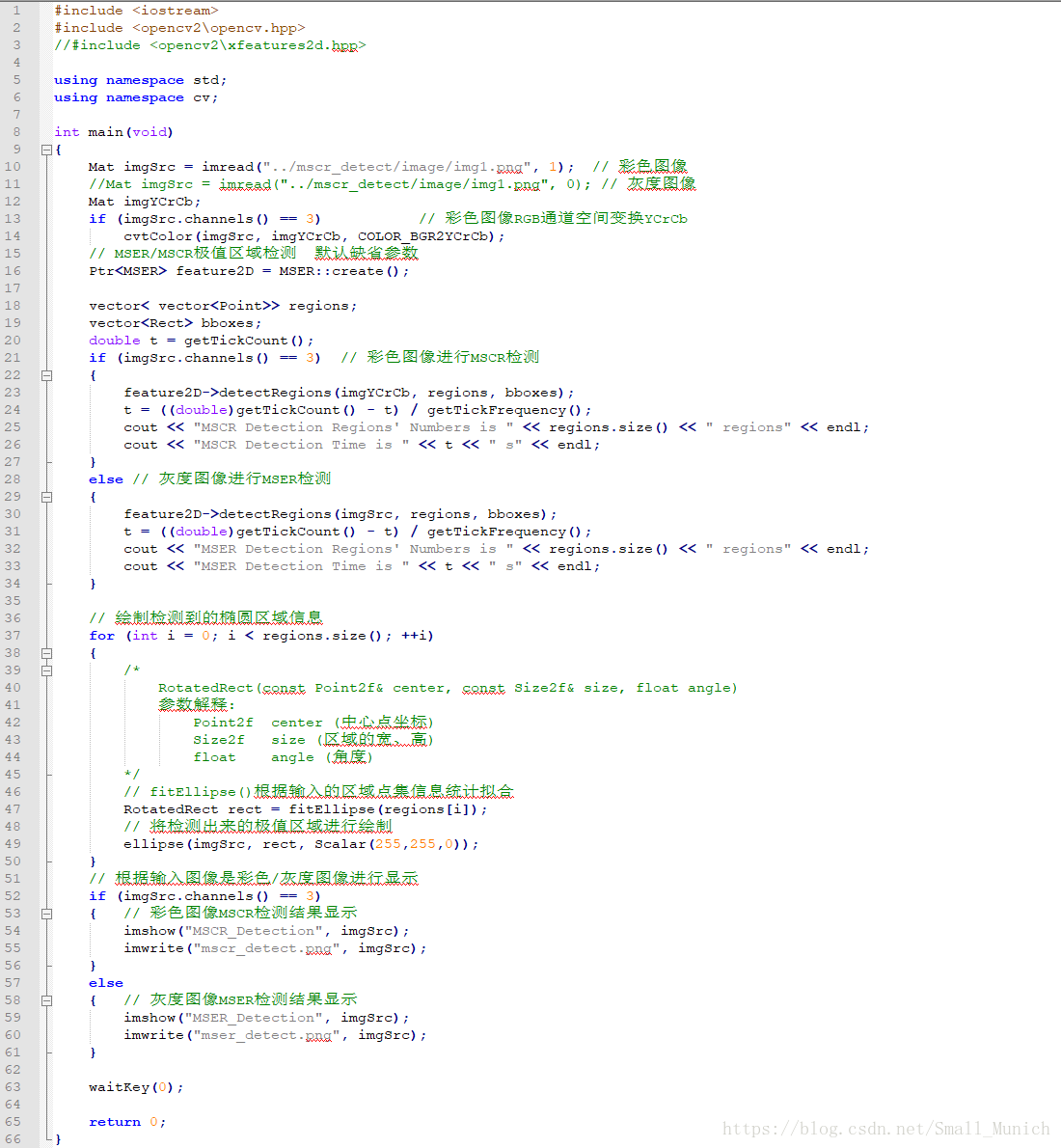Click the "MSER Detection Time is " string
Viewport: 1061px width, 1148px height.
point(301,566)
